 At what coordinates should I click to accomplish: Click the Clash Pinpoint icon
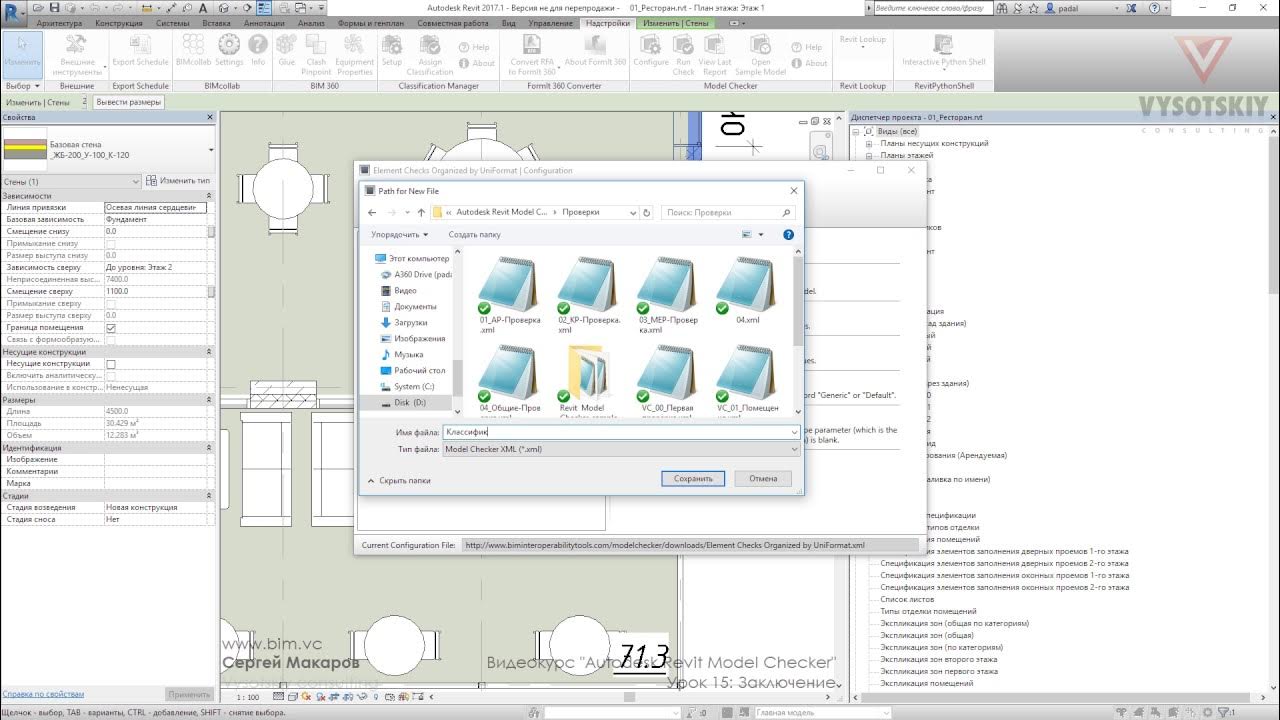tap(316, 54)
